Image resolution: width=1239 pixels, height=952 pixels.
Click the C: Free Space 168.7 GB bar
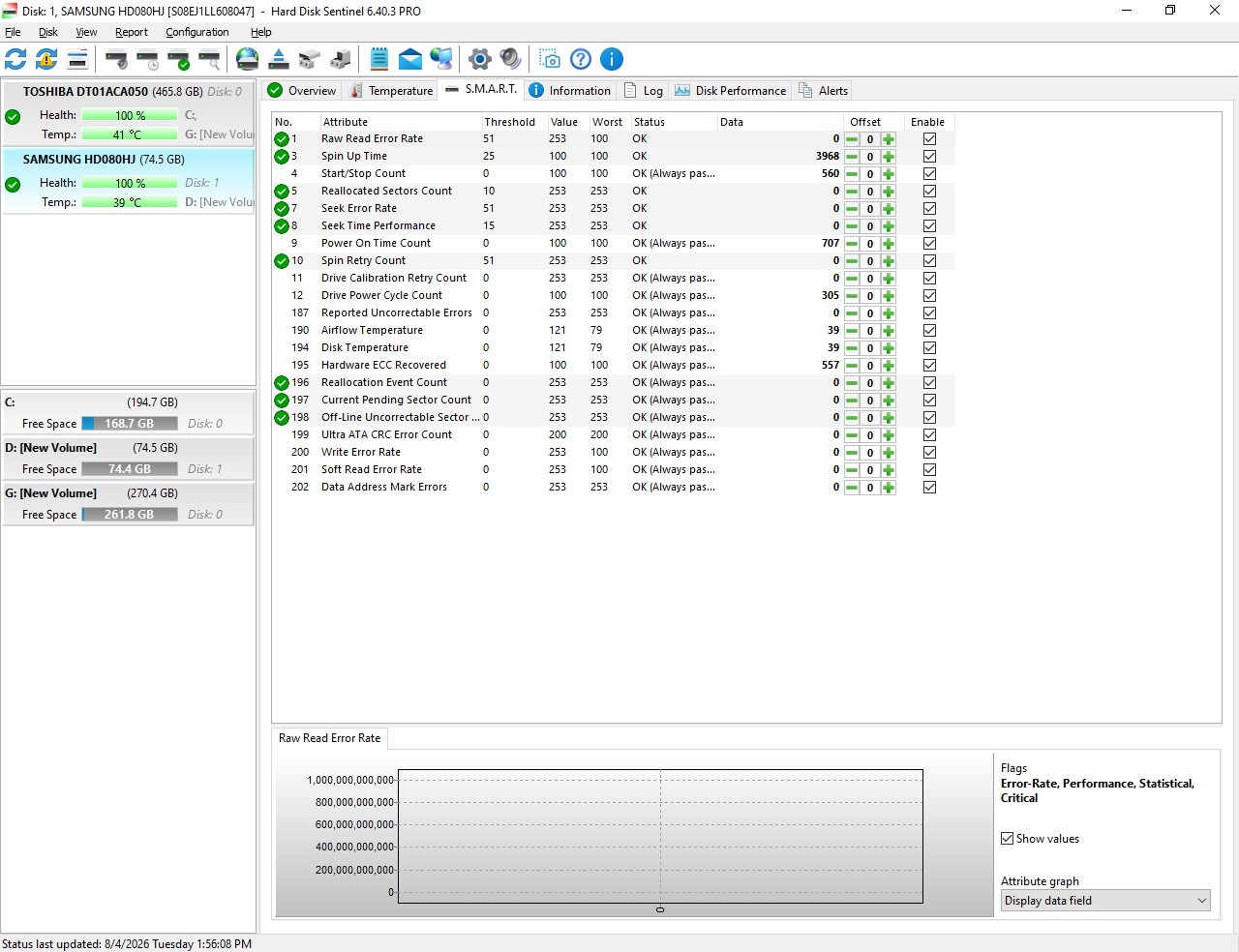[130, 424]
